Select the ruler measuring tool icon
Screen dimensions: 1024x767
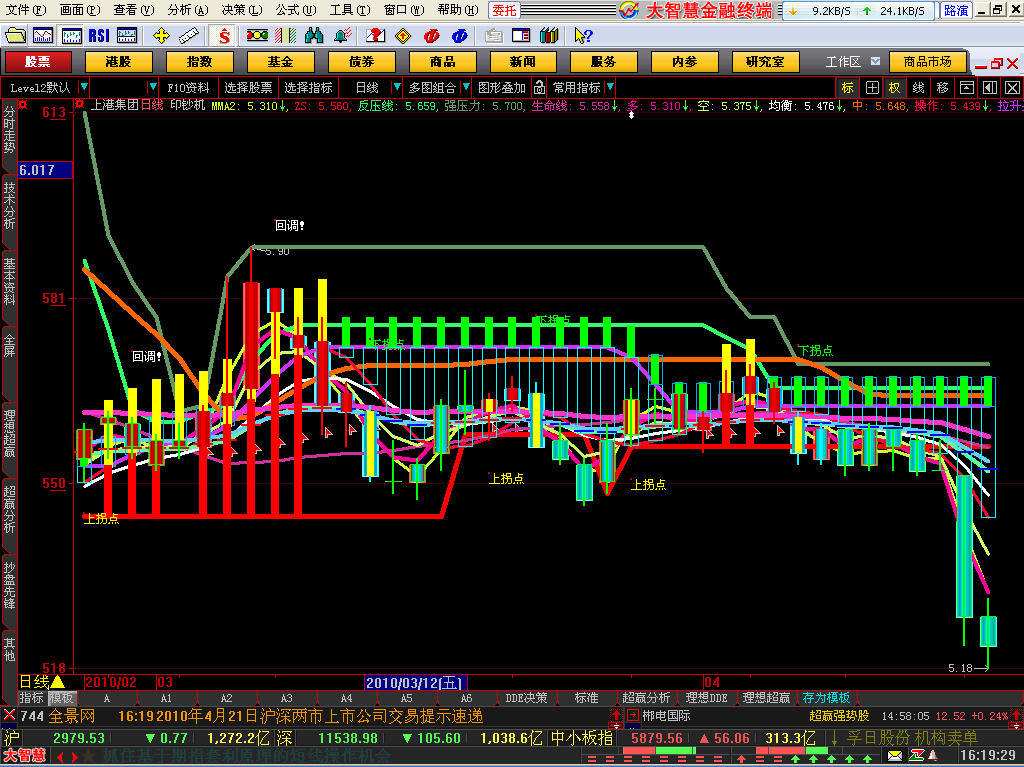coord(189,36)
